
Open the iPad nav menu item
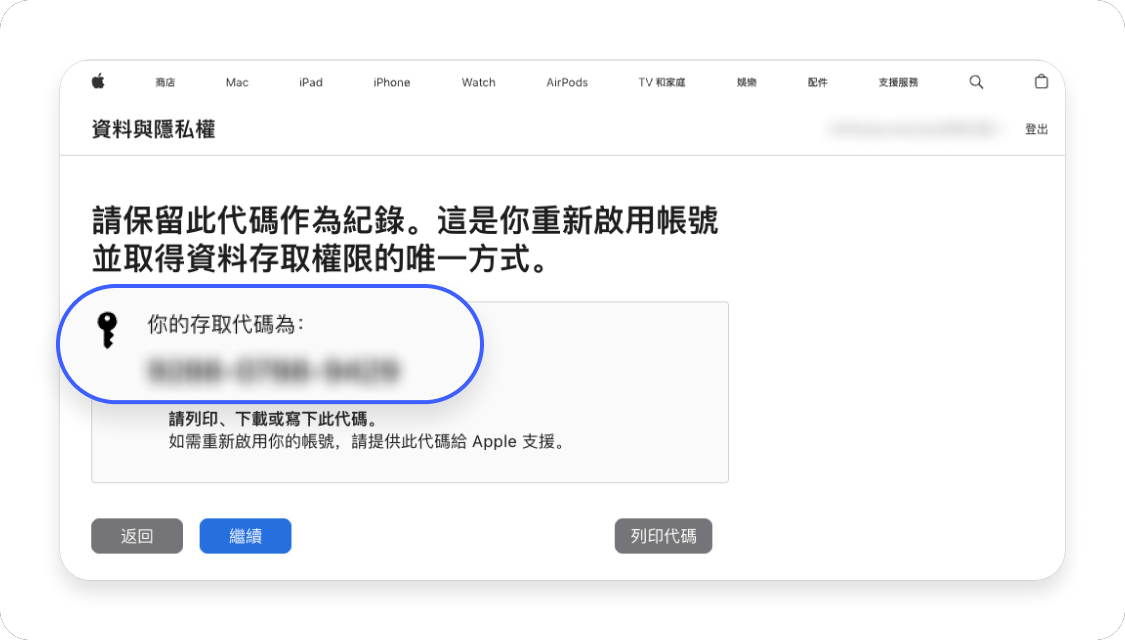[311, 83]
